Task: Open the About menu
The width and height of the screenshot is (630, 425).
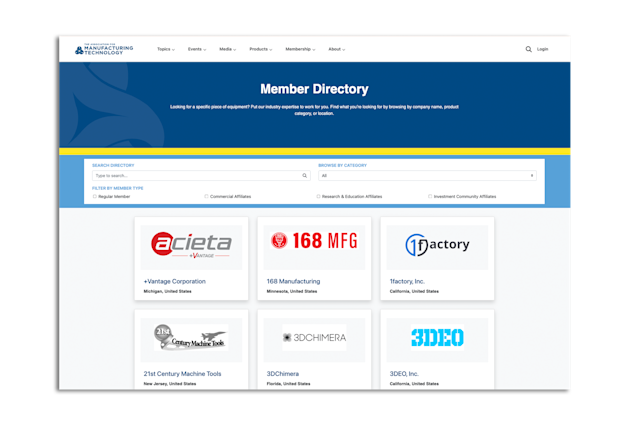Action: [337, 49]
